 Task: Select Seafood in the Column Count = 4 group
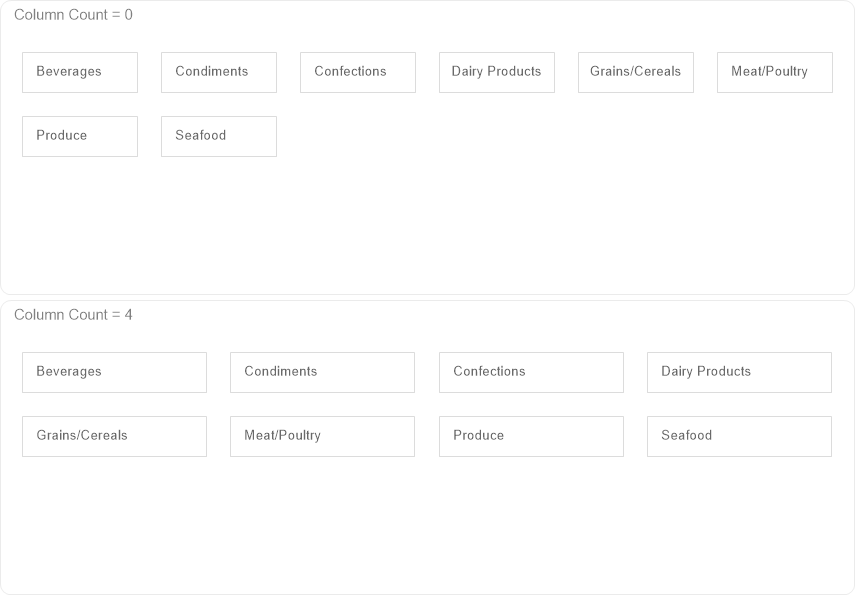click(x=739, y=436)
